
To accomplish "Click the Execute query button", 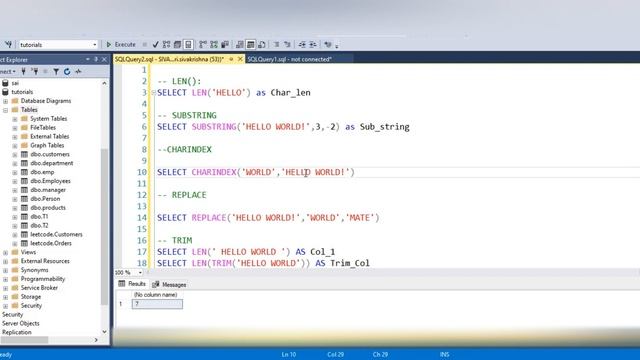I will (121, 44).
